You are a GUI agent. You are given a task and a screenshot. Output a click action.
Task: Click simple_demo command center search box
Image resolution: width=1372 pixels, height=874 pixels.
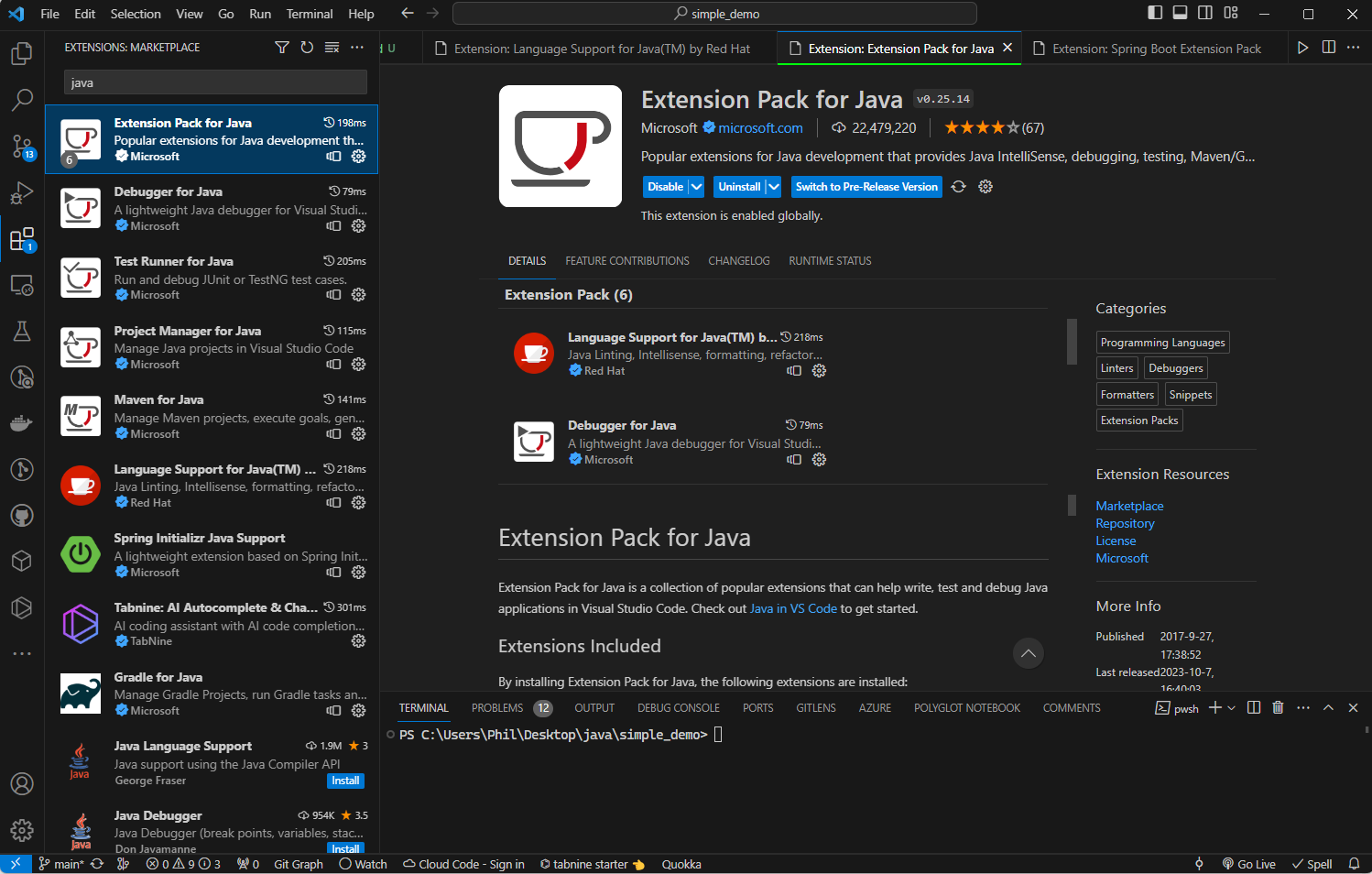click(714, 14)
